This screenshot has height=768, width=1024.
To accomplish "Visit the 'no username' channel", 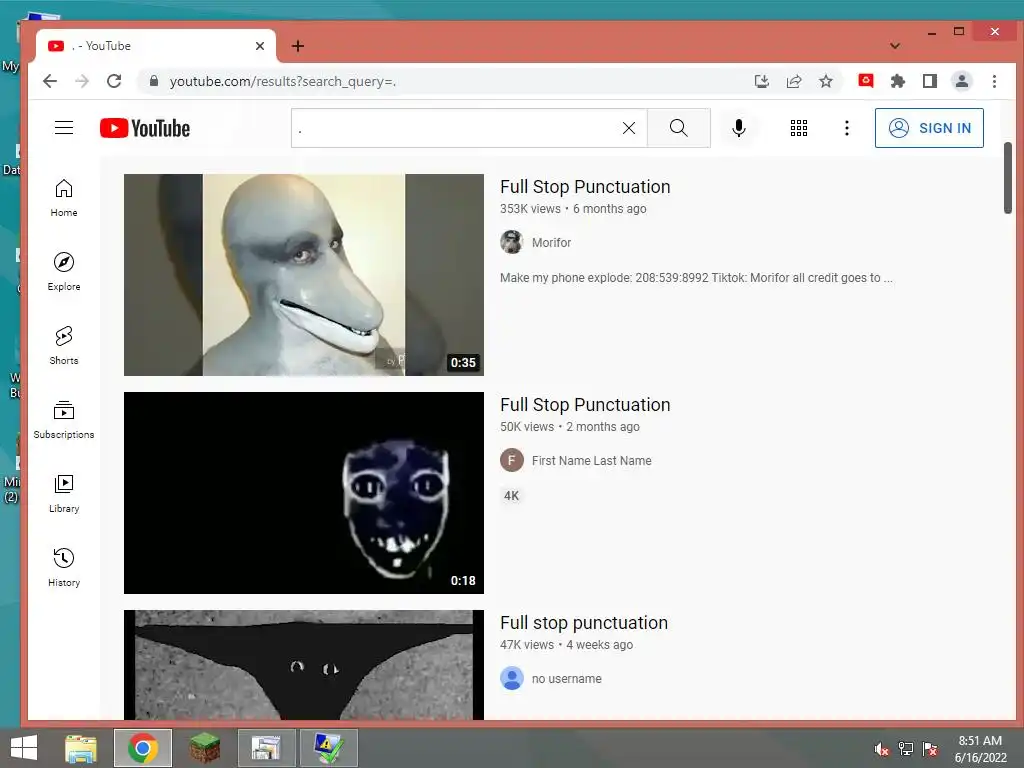I will coord(567,679).
